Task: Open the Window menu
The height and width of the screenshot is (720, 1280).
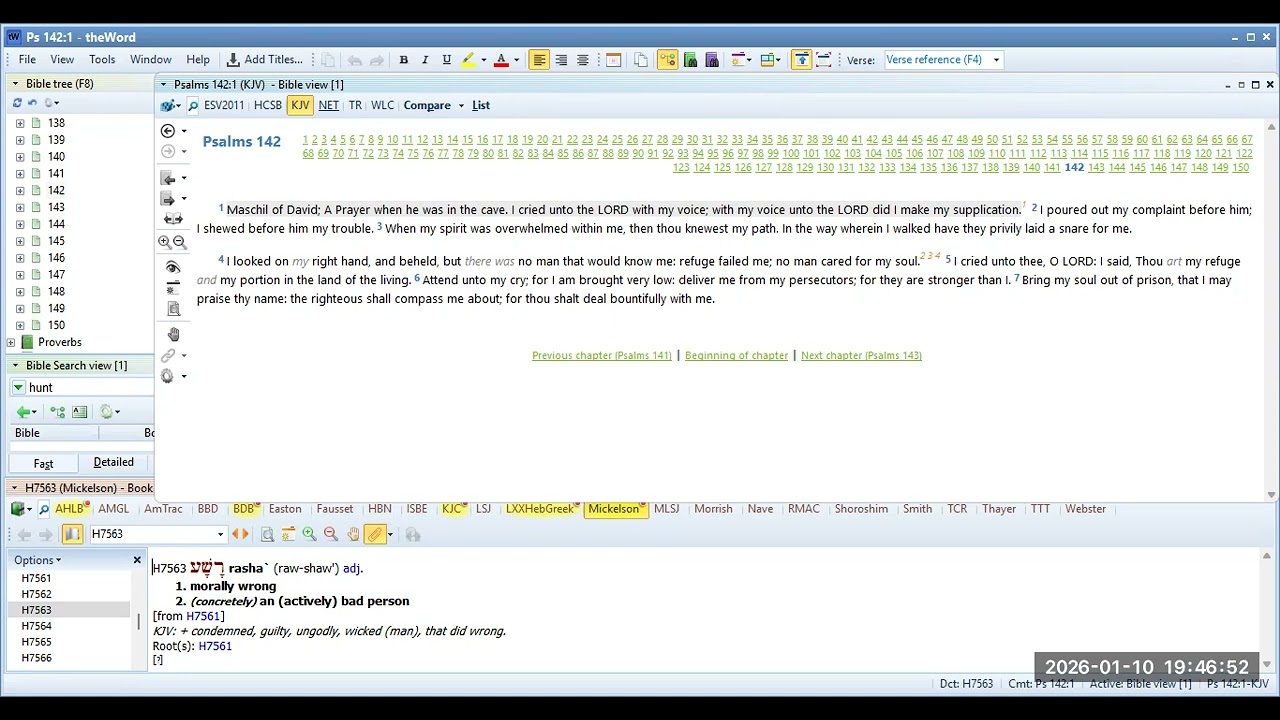Action: [x=151, y=60]
